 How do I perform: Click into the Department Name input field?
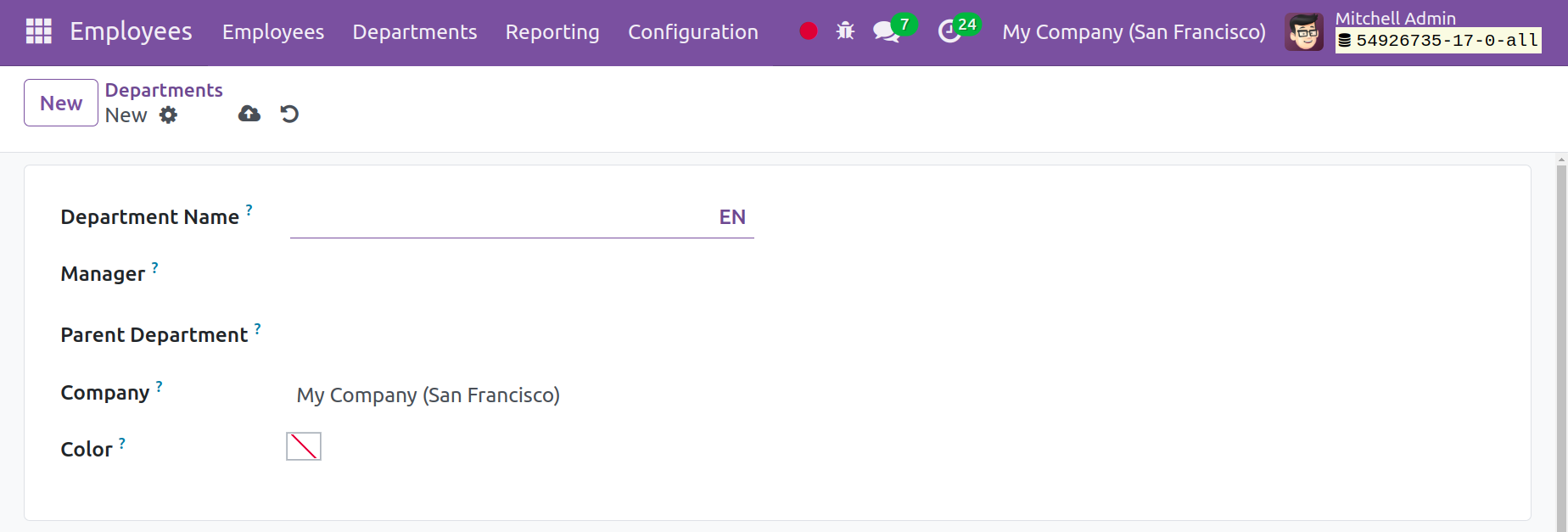click(501, 217)
